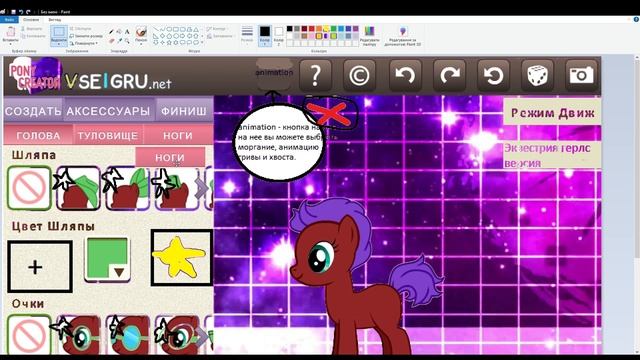Click the camera snapshot button

click(x=581, y=75)
